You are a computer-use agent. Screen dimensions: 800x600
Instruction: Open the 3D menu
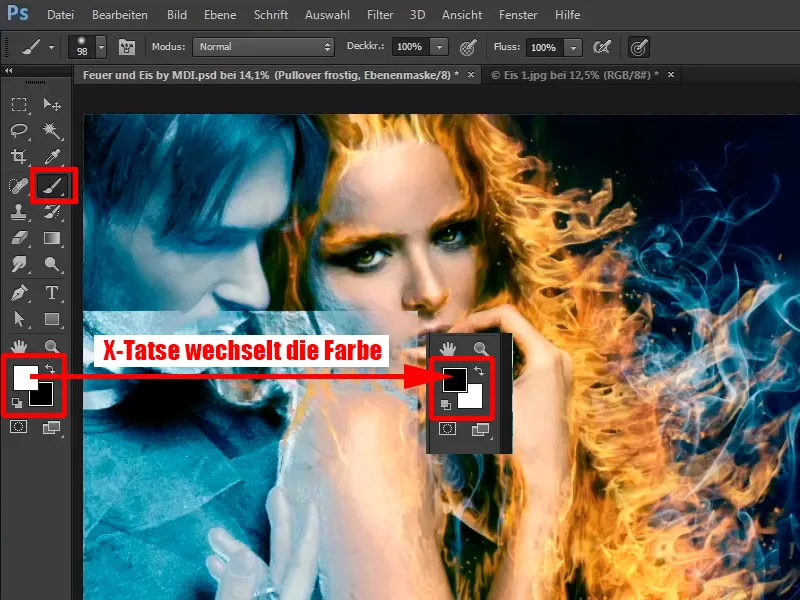coord(417,15)
